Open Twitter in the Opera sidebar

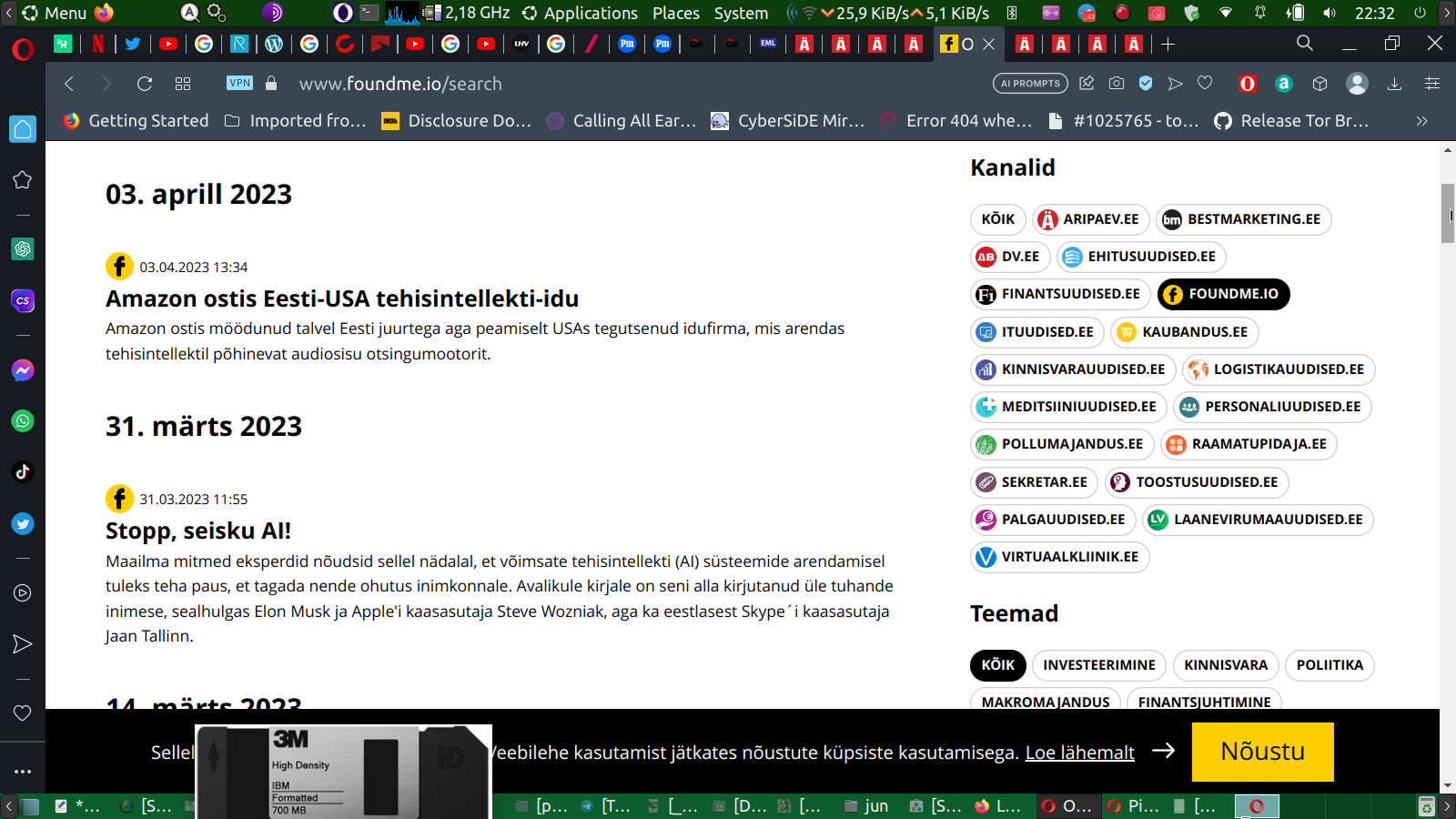(23, 523)
